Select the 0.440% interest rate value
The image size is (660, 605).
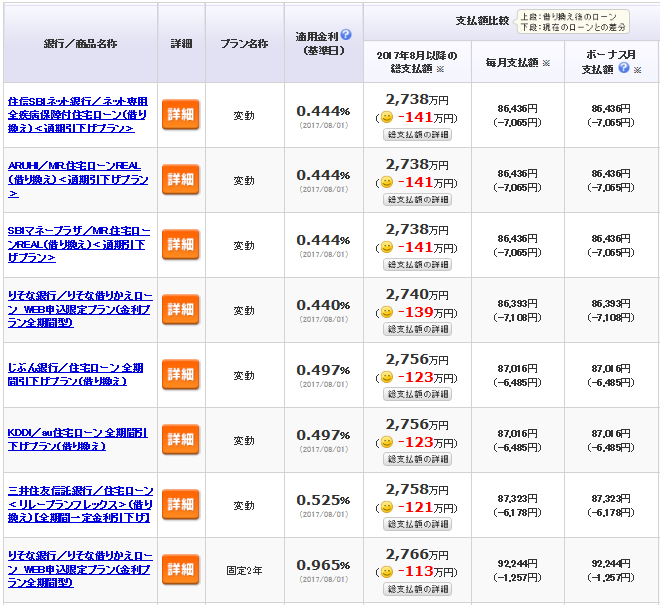click(x=323, y=305)
